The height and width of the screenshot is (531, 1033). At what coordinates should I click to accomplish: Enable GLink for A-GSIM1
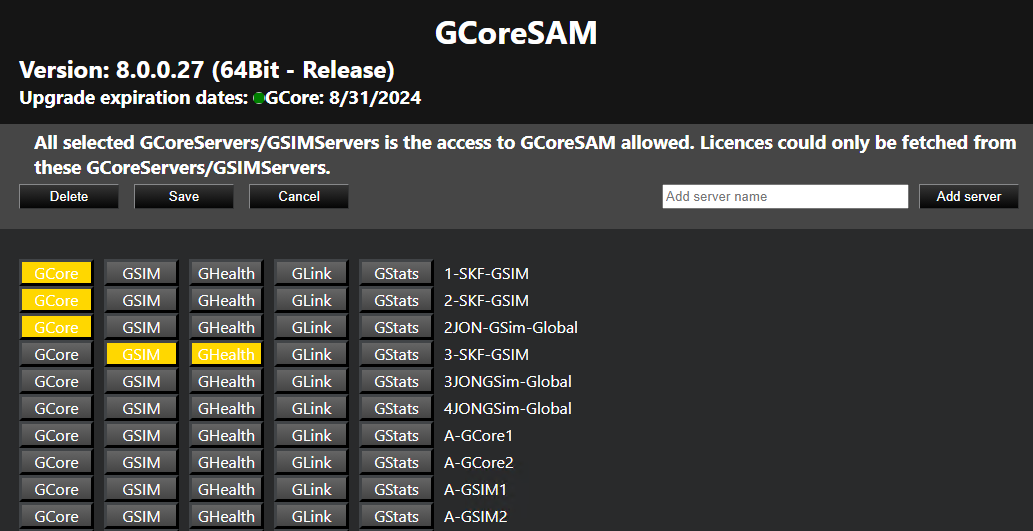pyautogui.click(x=311, y=489)
